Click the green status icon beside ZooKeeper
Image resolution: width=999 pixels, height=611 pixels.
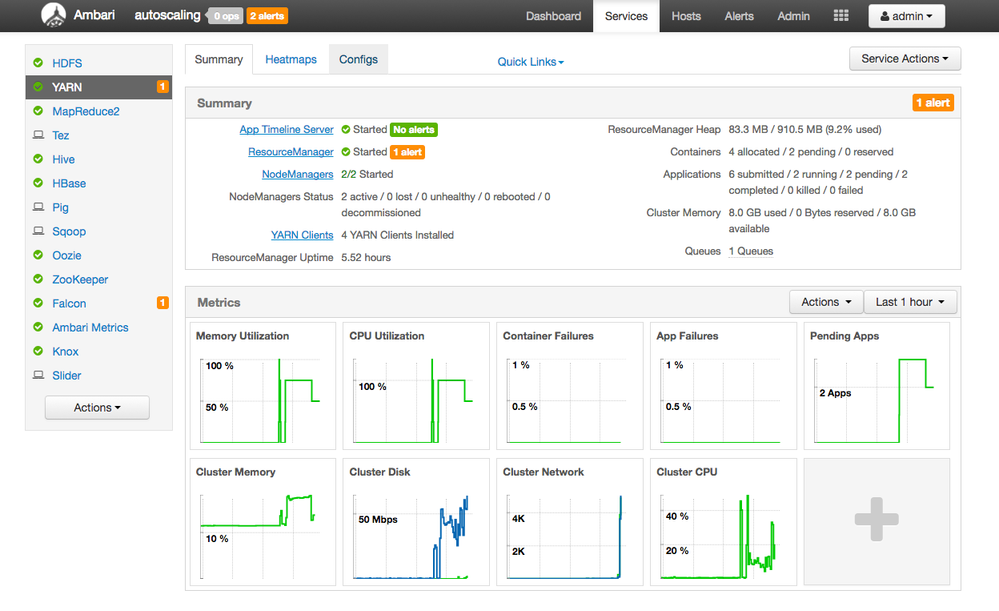pyautogui.click(x=38, y=279)
